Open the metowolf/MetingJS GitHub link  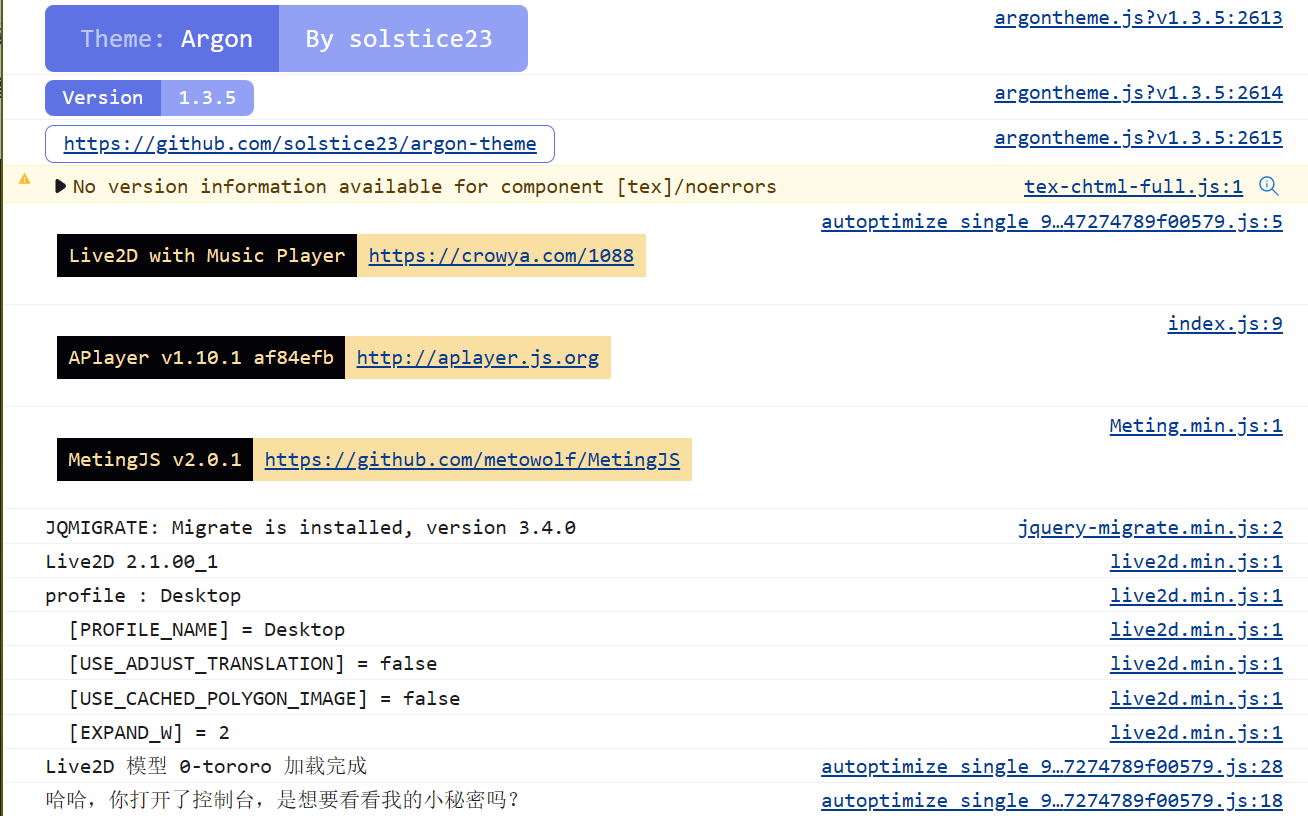472,460
